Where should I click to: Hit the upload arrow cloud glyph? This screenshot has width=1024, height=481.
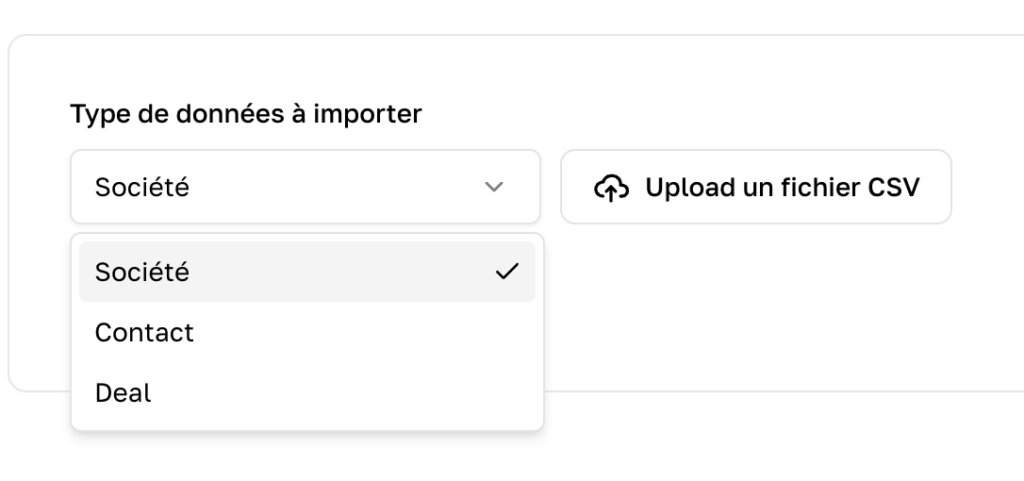(x=611, y=187)
